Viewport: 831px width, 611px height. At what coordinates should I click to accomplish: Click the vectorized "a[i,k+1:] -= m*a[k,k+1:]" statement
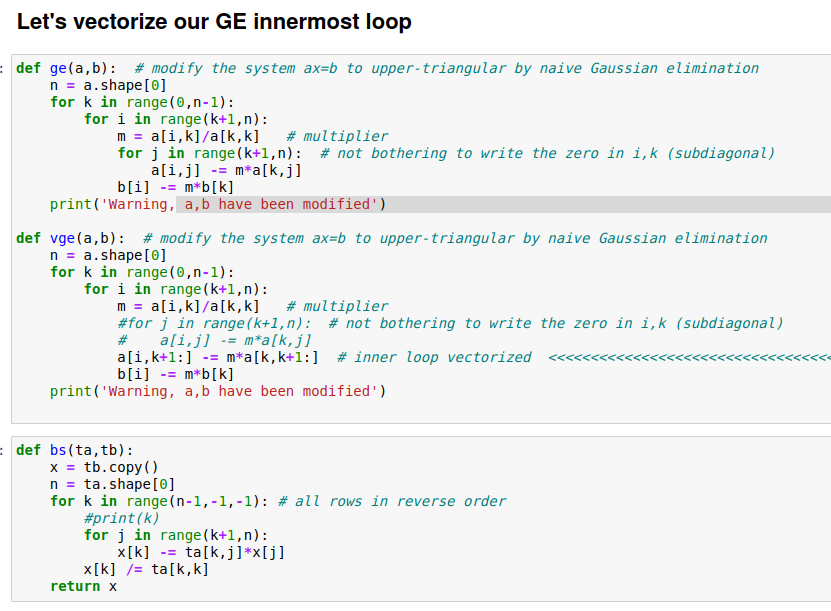(x=218, y=357)
